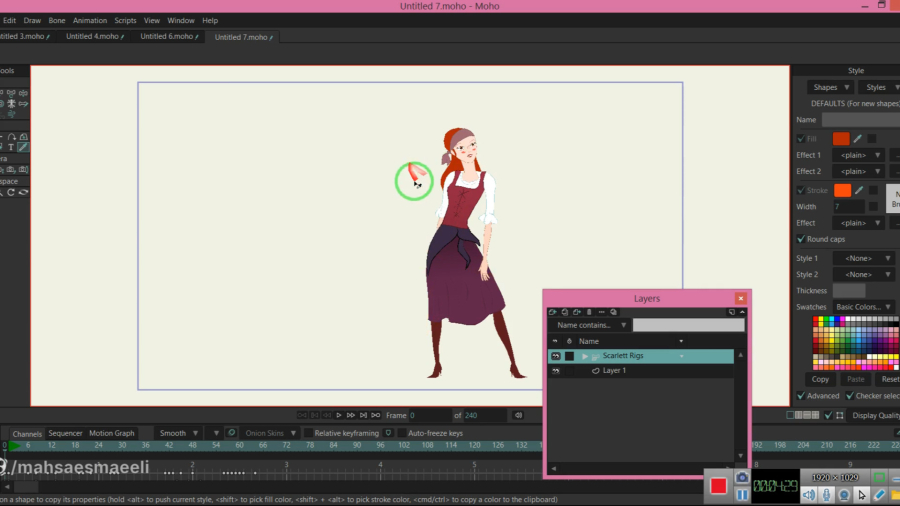Open the Scripts menu
This screenshot has height=506, width=900.
tap(125, 21)
